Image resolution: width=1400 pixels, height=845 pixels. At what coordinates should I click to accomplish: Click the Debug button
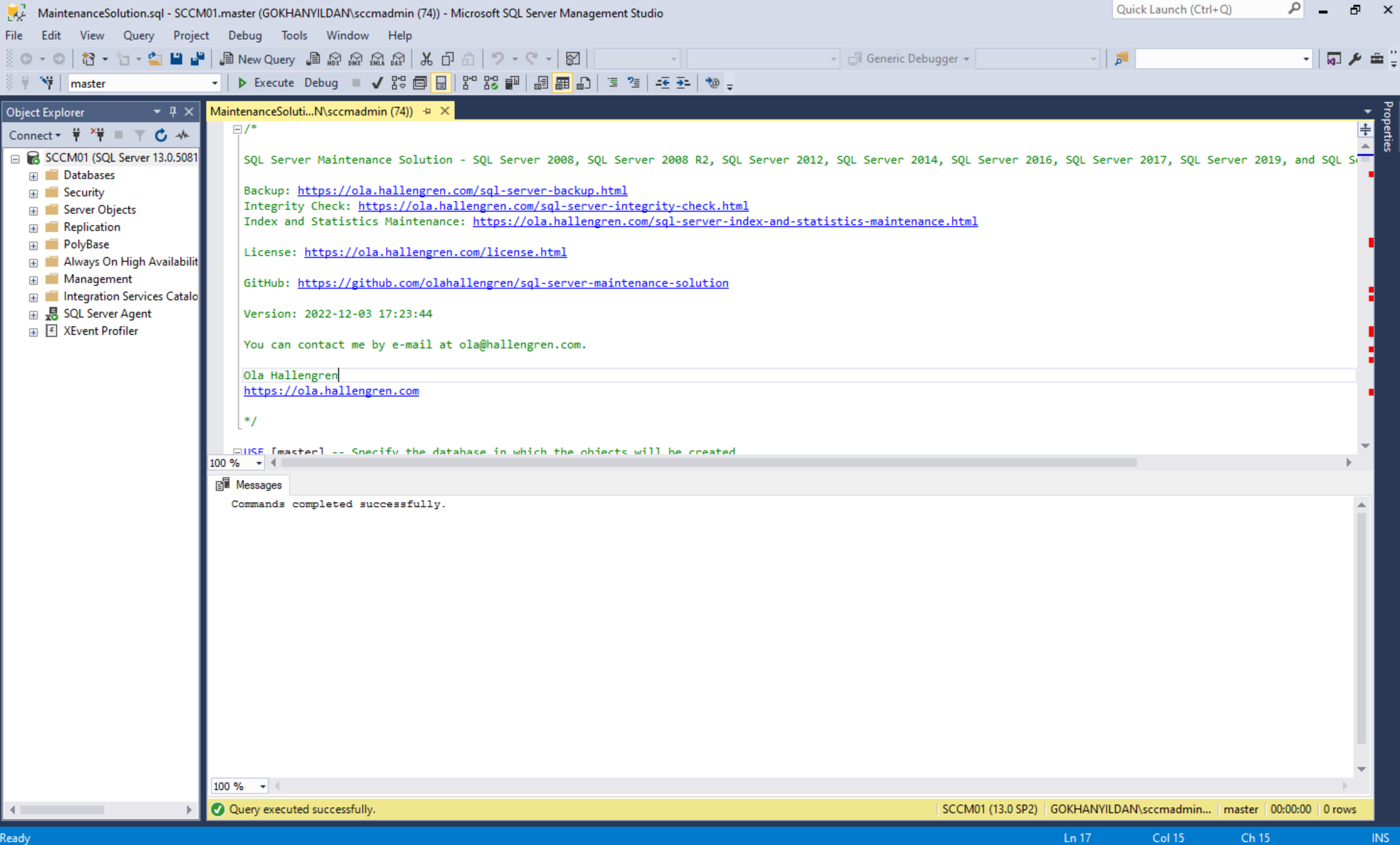tap(321, 83)
